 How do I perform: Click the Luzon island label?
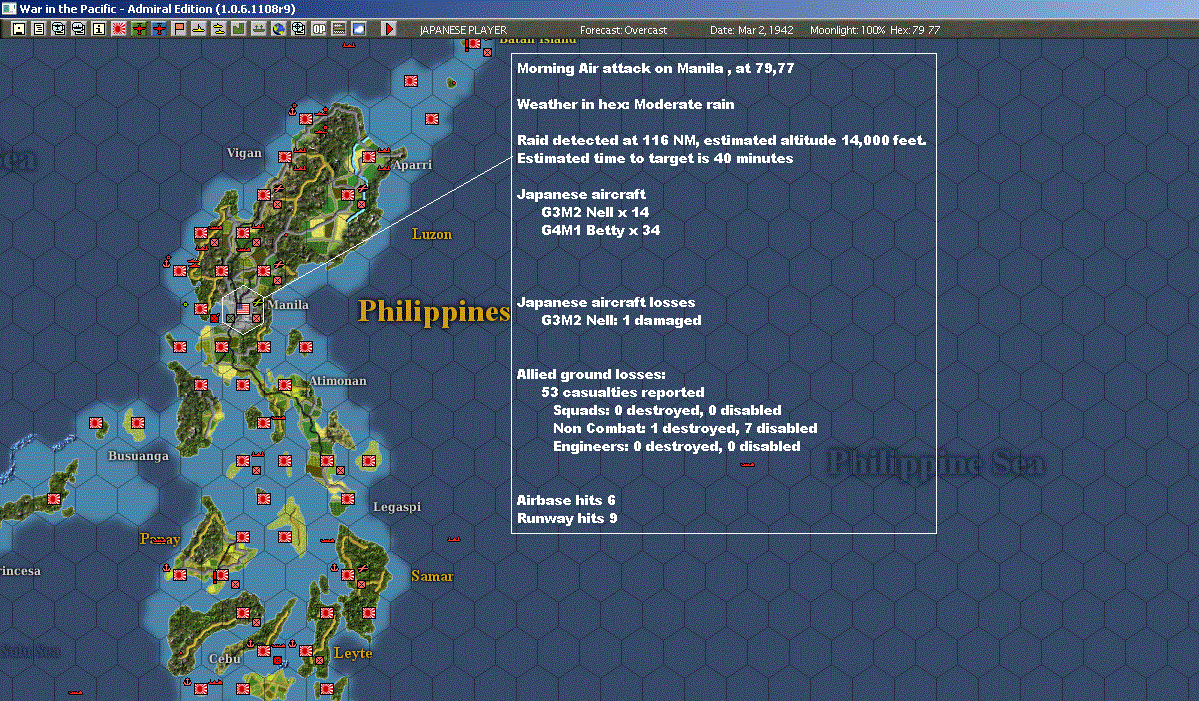click(x=432, y=234)
